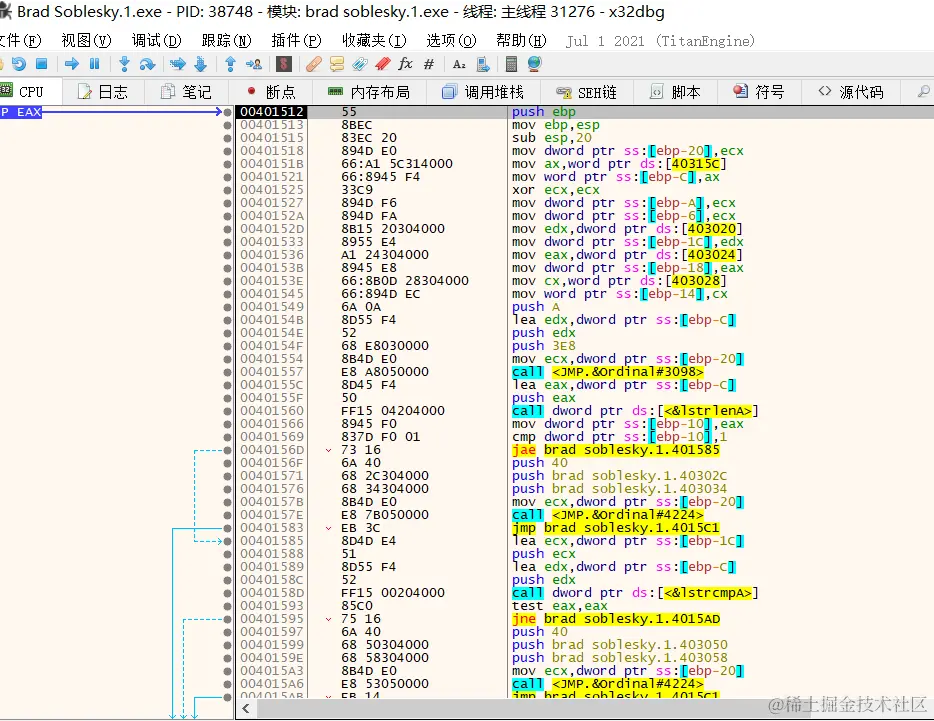The height and width of the screenshot is (721, 934).
Task: Click the trace over toolbar icon
Action: tap(201, 64)
